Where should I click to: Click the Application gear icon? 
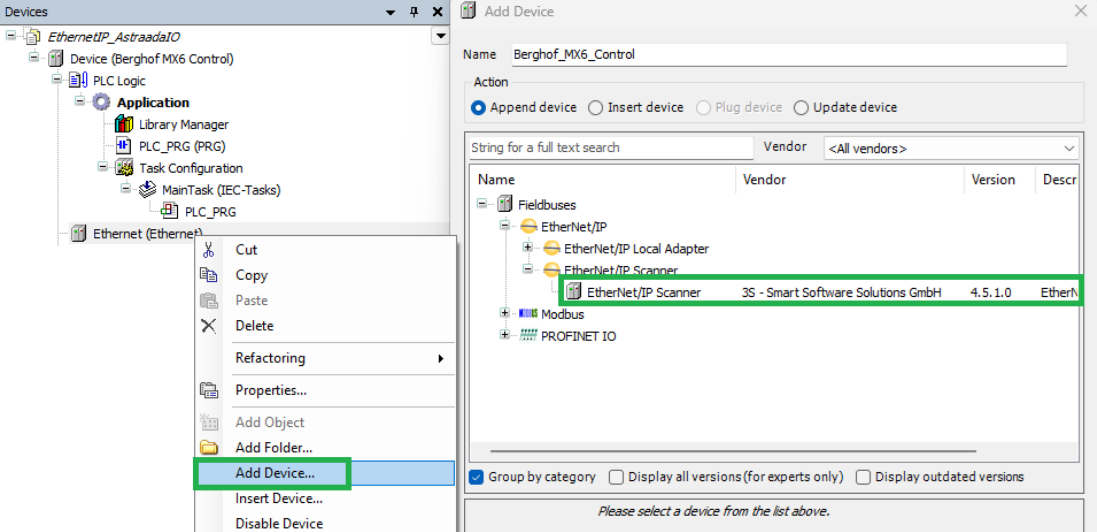click(x=101, y=102)
